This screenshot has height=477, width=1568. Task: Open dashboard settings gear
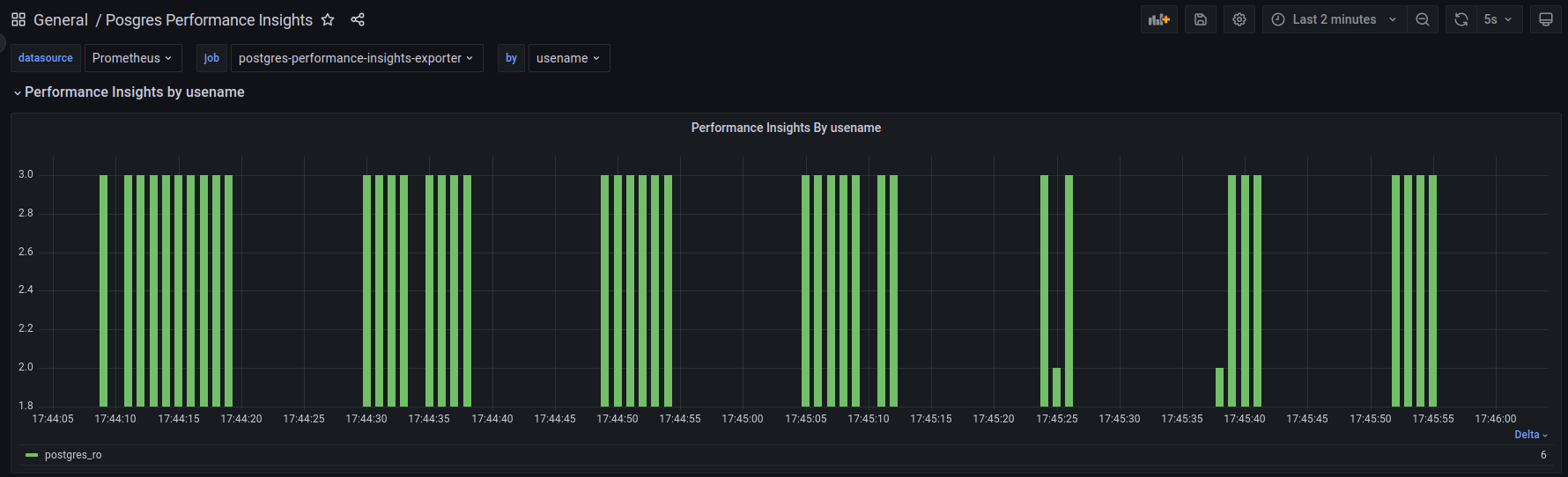(1239, 19)
